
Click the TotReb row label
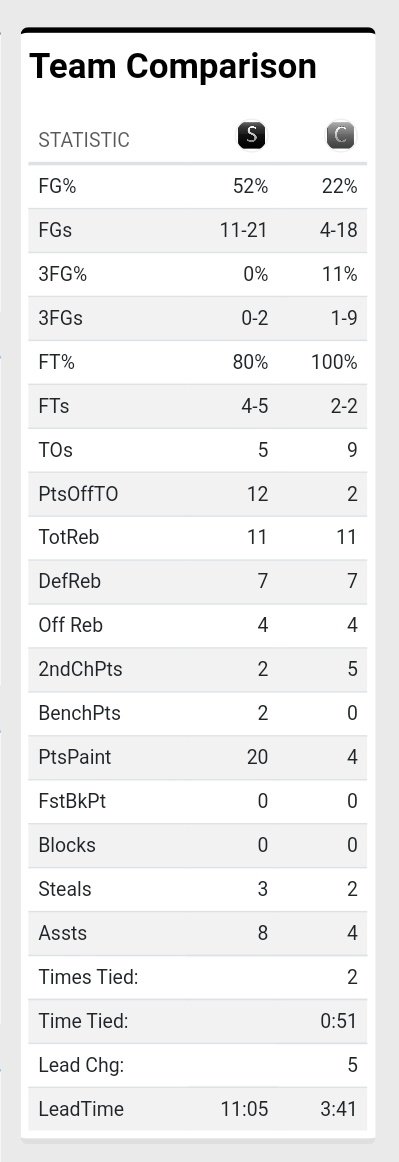coord(68,538)
